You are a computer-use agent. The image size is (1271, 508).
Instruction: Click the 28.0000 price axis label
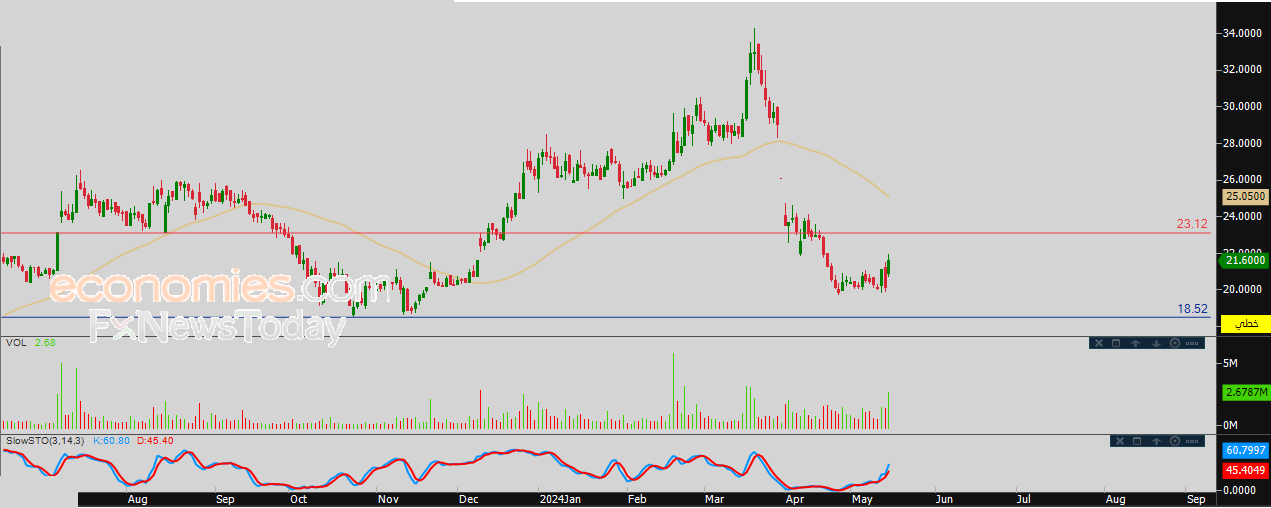[1241, 143]
